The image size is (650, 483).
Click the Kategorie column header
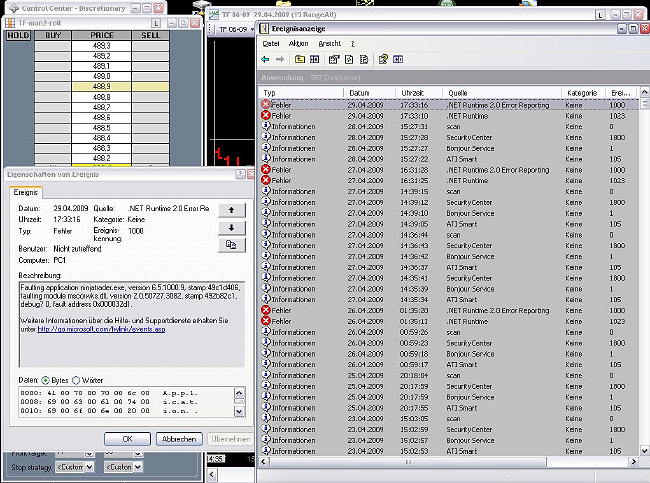tap(583, 93)
